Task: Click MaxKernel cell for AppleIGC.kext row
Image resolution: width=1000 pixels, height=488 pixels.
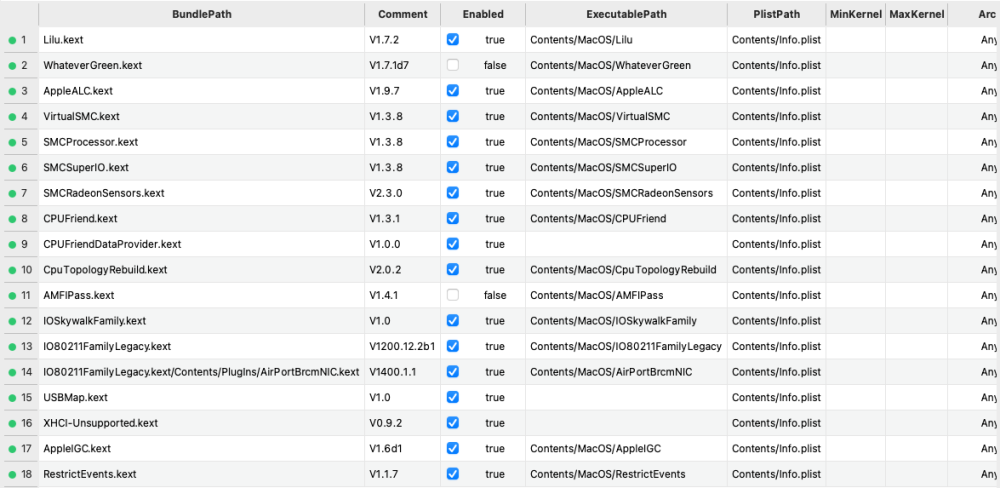Action: click(x=916, y=448)
